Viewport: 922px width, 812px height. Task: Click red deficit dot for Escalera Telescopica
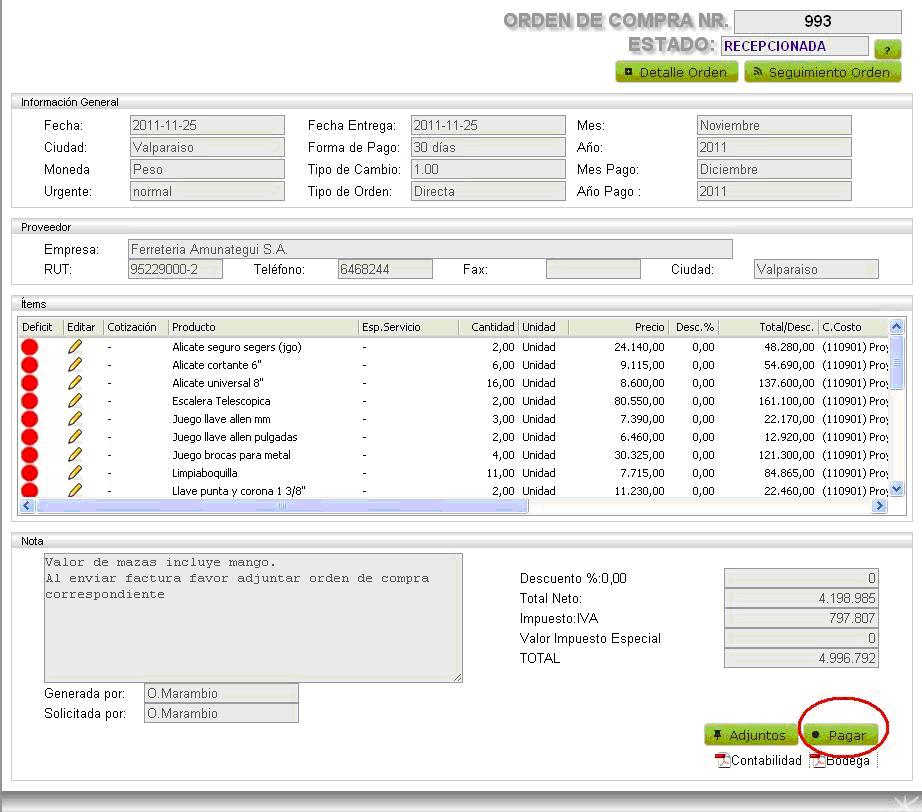[29, 401]
